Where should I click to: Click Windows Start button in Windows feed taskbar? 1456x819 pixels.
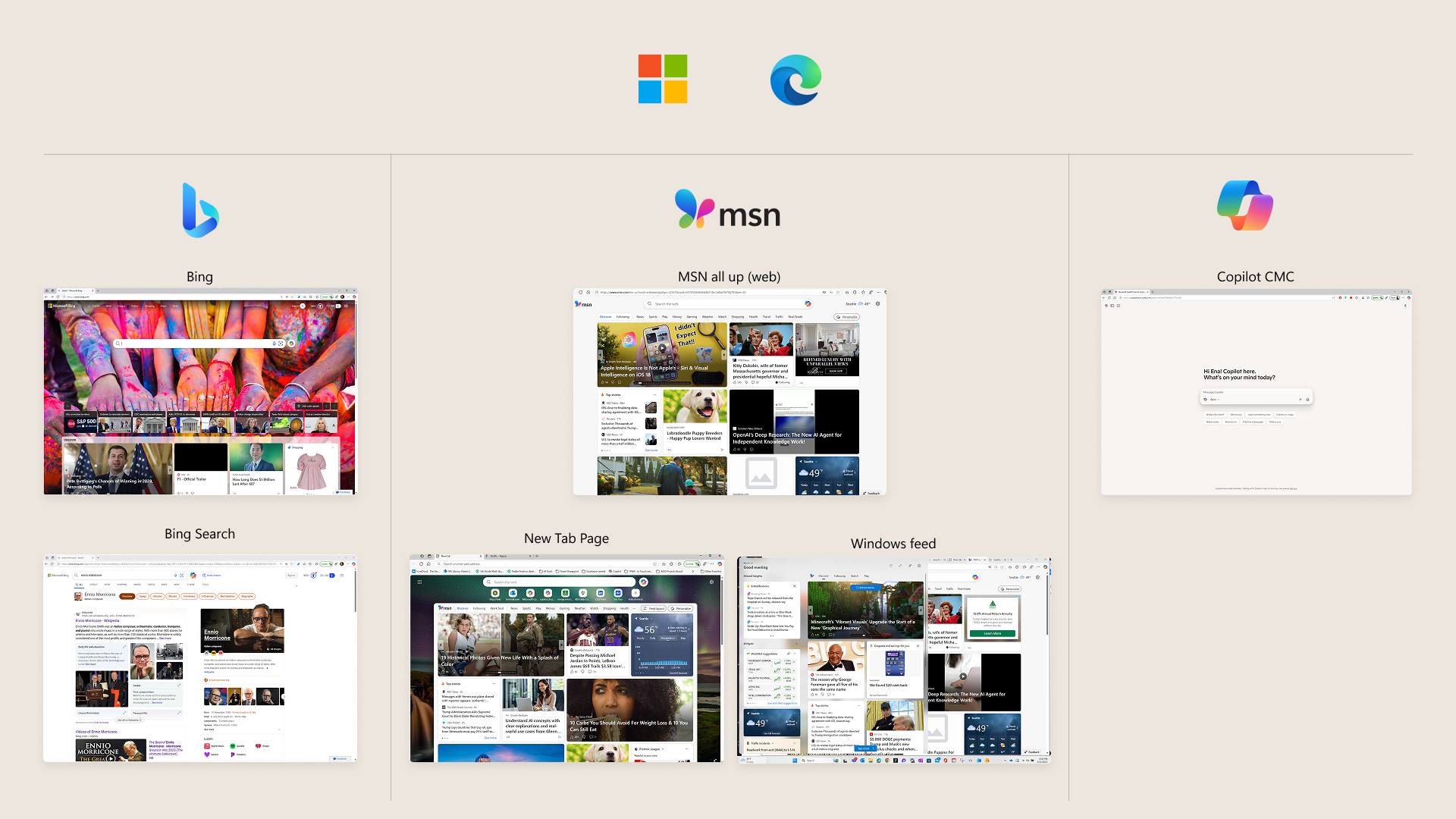[795, 760]
